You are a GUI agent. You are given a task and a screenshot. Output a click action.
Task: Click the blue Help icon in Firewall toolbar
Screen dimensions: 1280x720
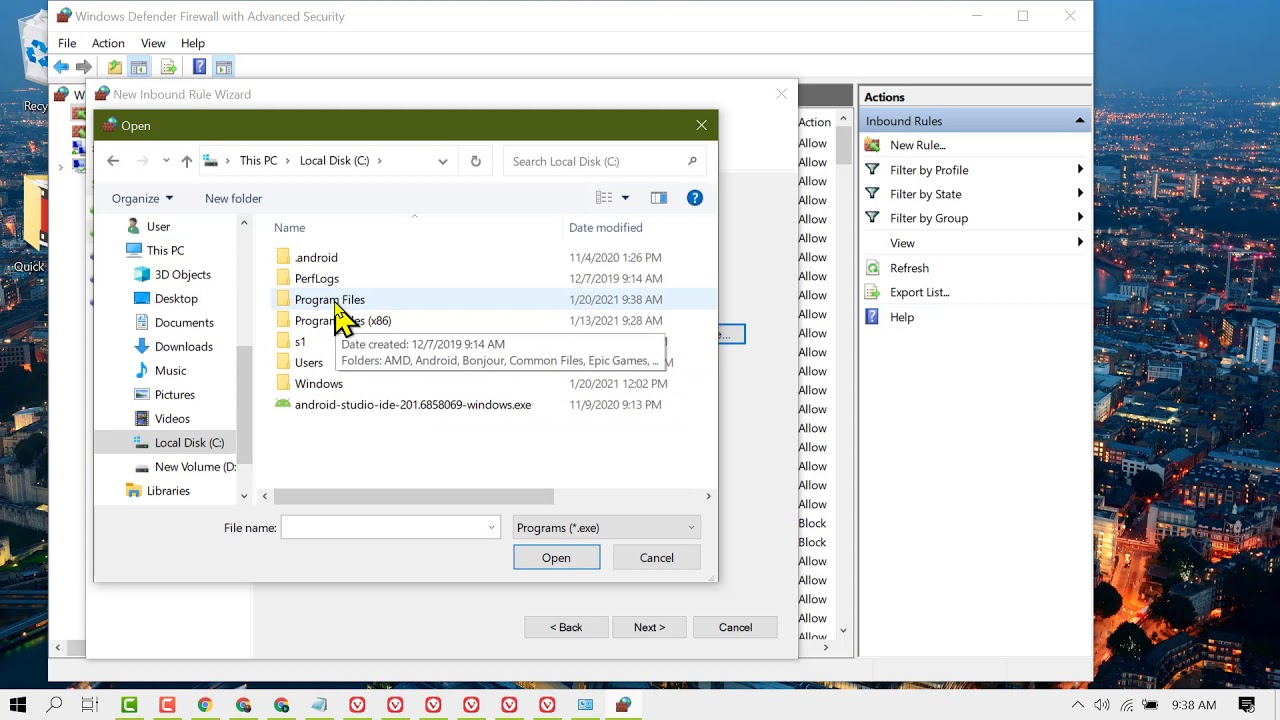(199, 67)
